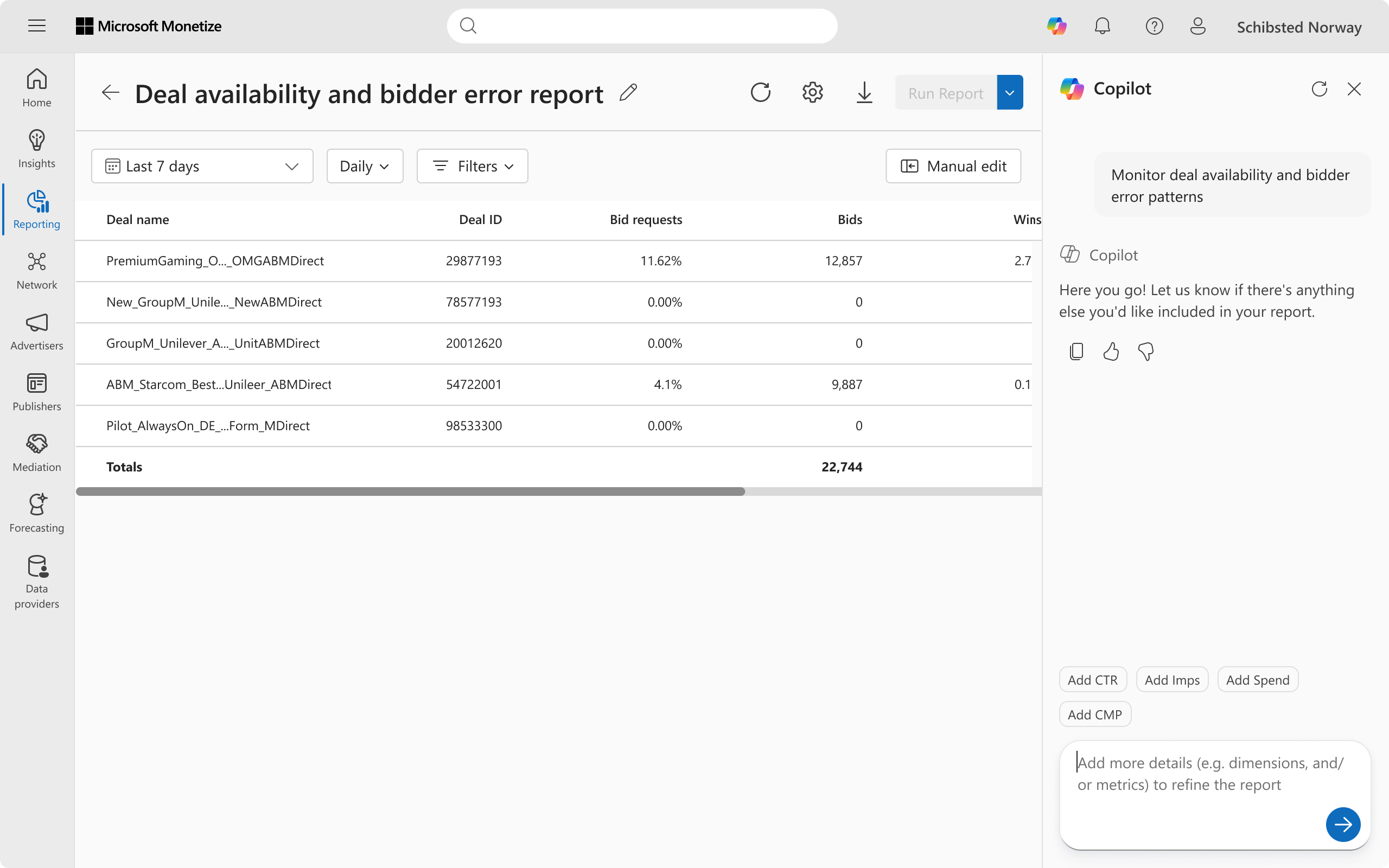Image resolution: width=1389 pixels, height=868 pixels.
Task: Open Copilot from the top bar icon
Action: coord(1056,27)
